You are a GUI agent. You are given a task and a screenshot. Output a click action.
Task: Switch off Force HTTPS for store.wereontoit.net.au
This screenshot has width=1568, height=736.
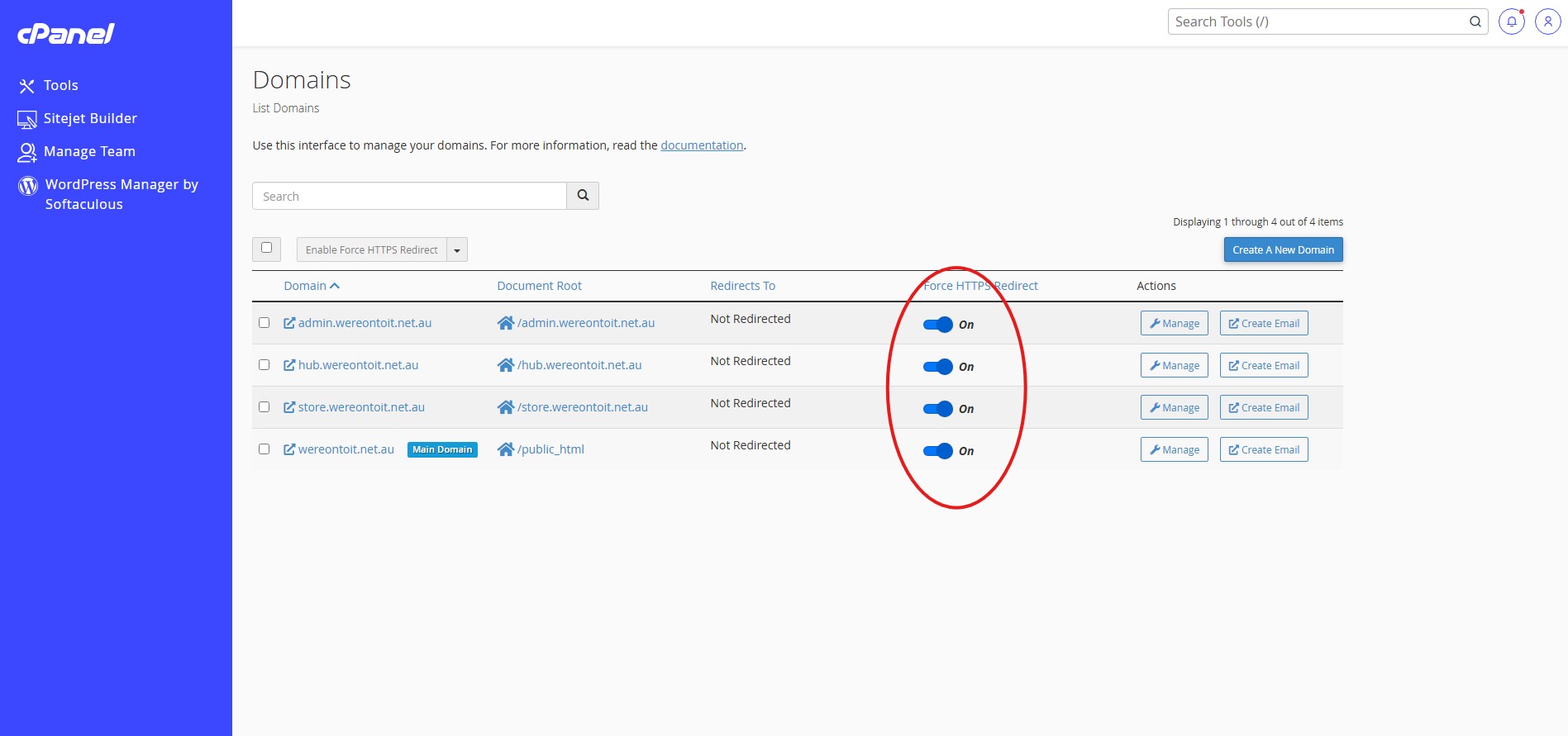(938, 409)
